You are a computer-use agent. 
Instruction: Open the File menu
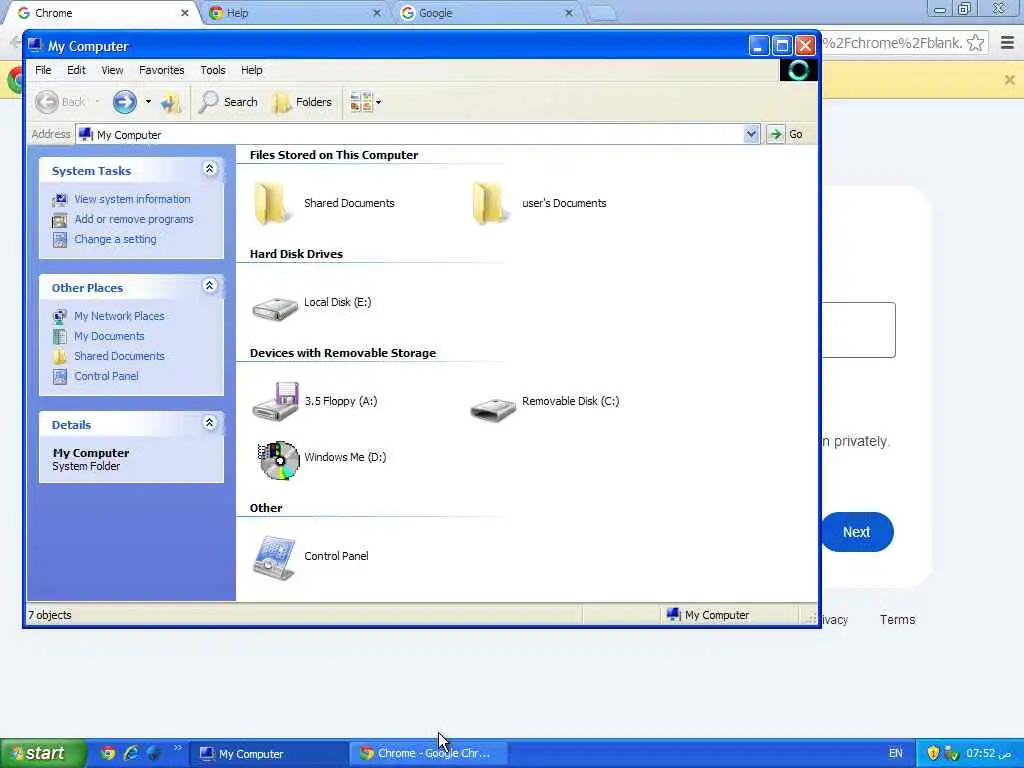(43, 70)
